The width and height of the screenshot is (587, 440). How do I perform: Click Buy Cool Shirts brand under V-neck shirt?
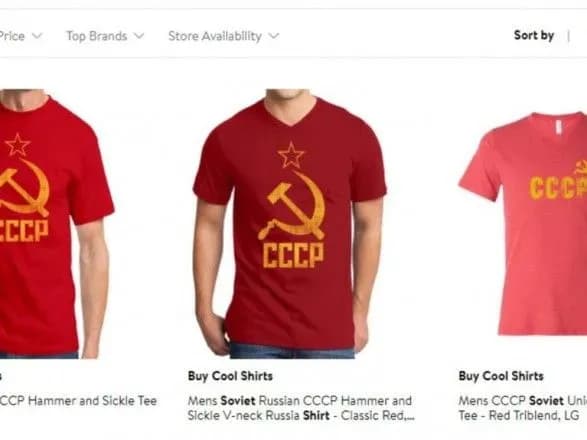[230, 376]
